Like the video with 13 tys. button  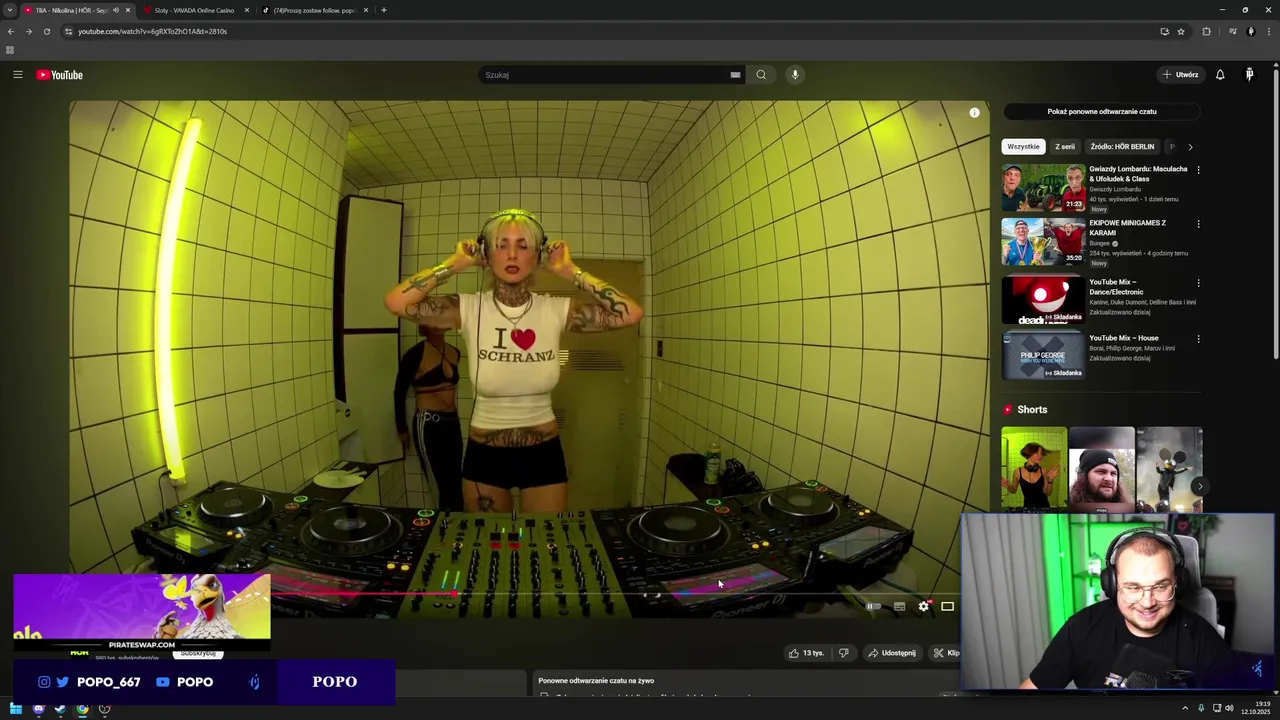tap(806, 653)
